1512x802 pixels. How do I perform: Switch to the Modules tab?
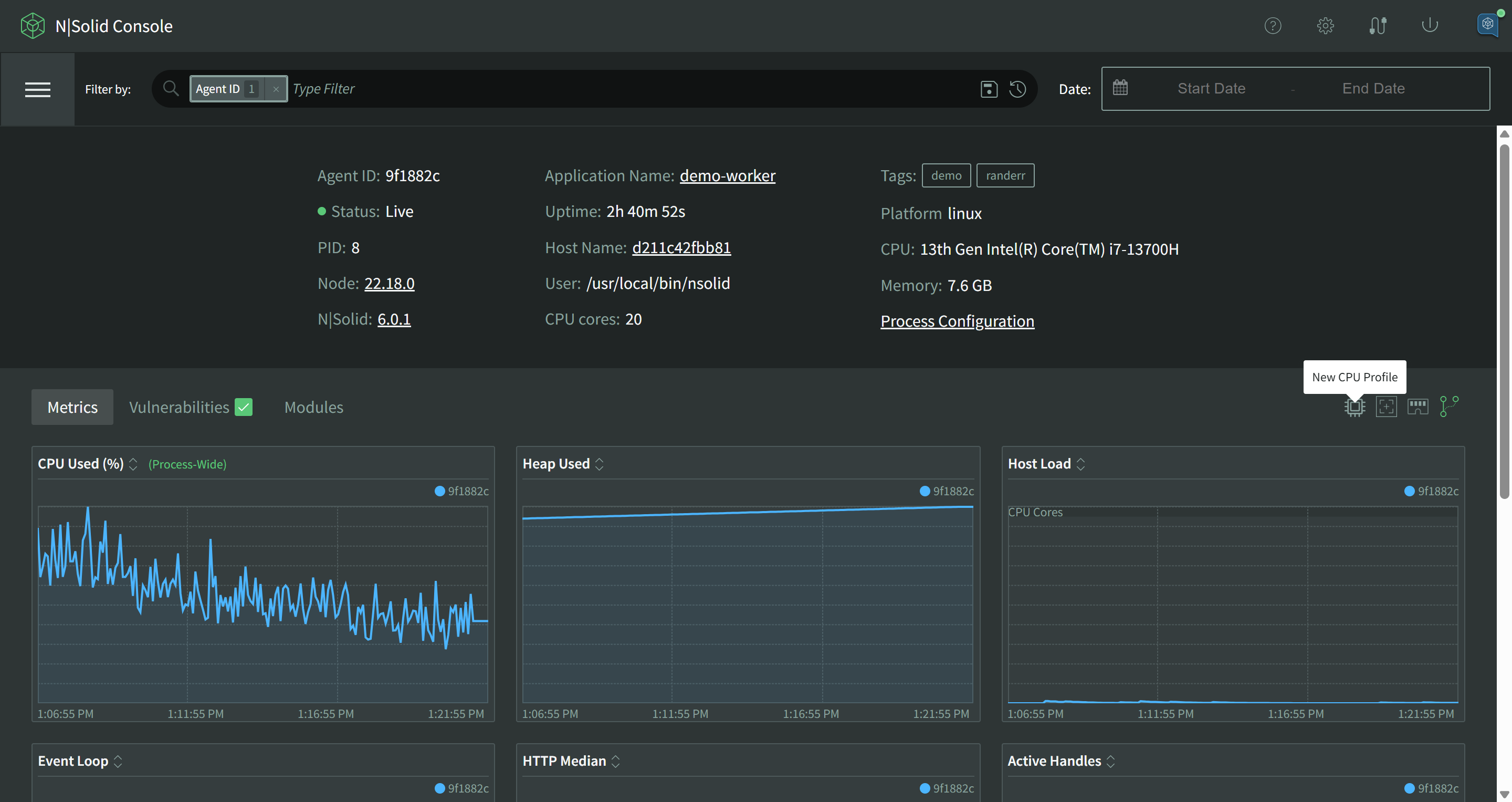[313, 407]
